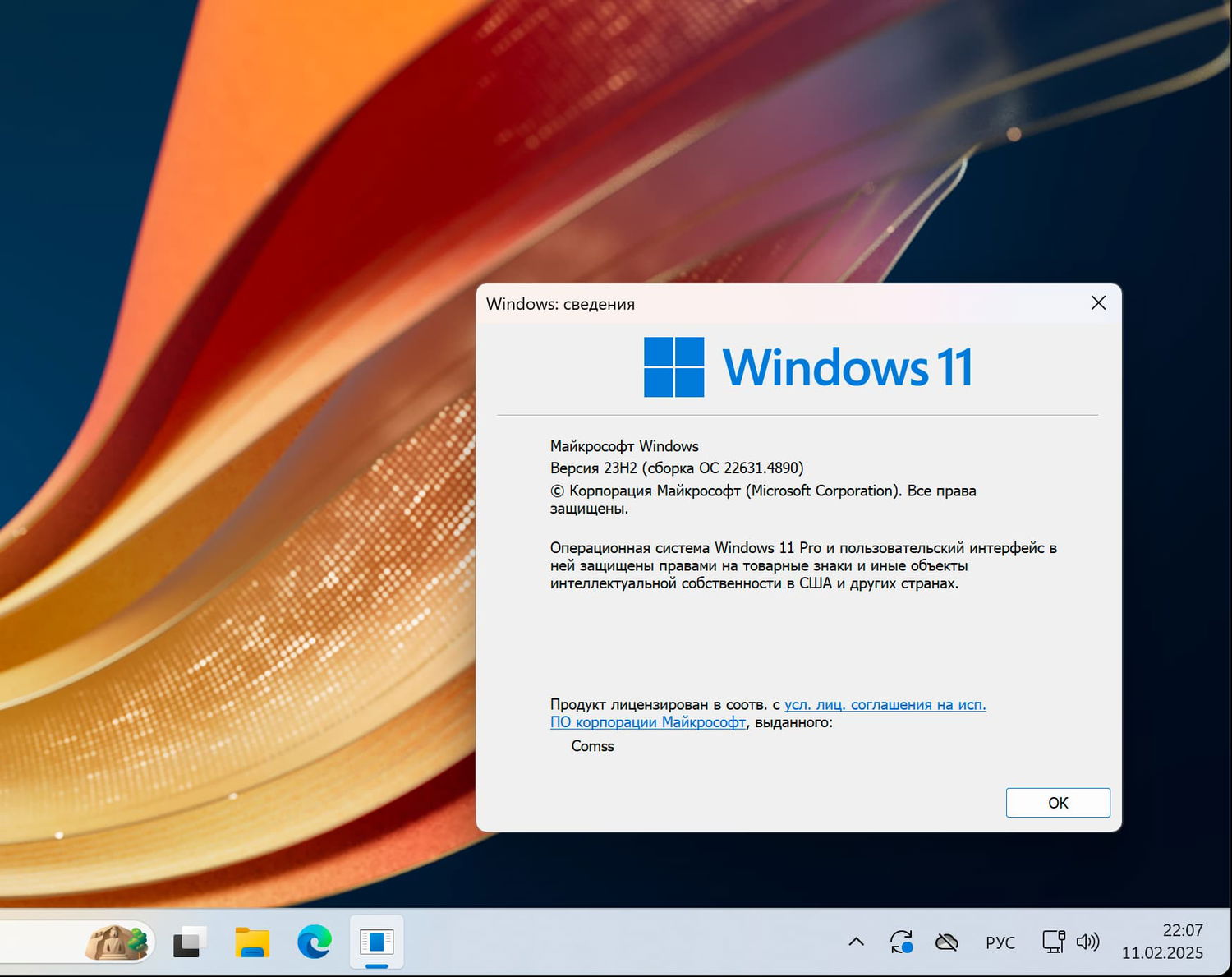Select the active winver window on the taskbar

375,942
